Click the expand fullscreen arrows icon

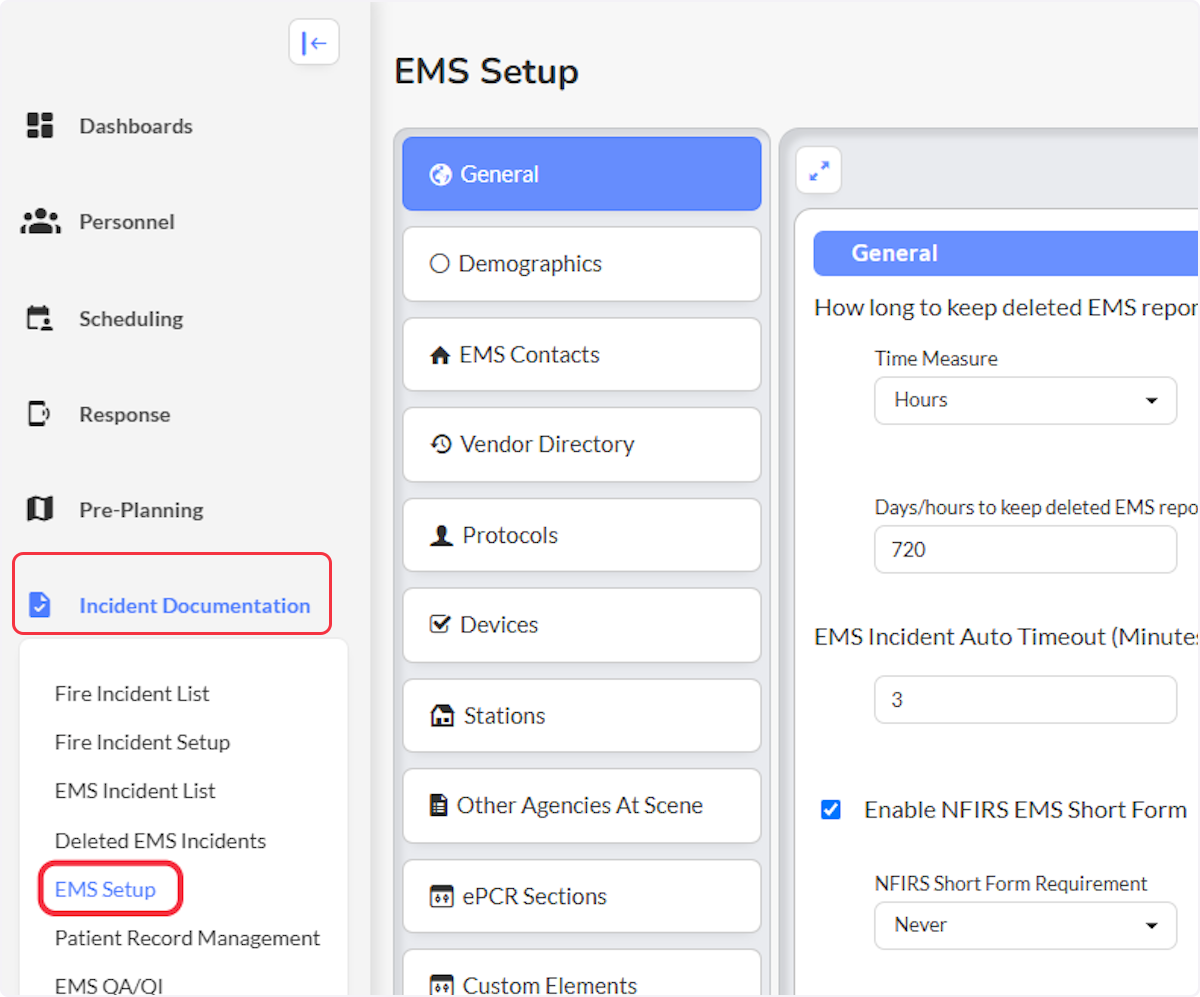tap(819, 171)
